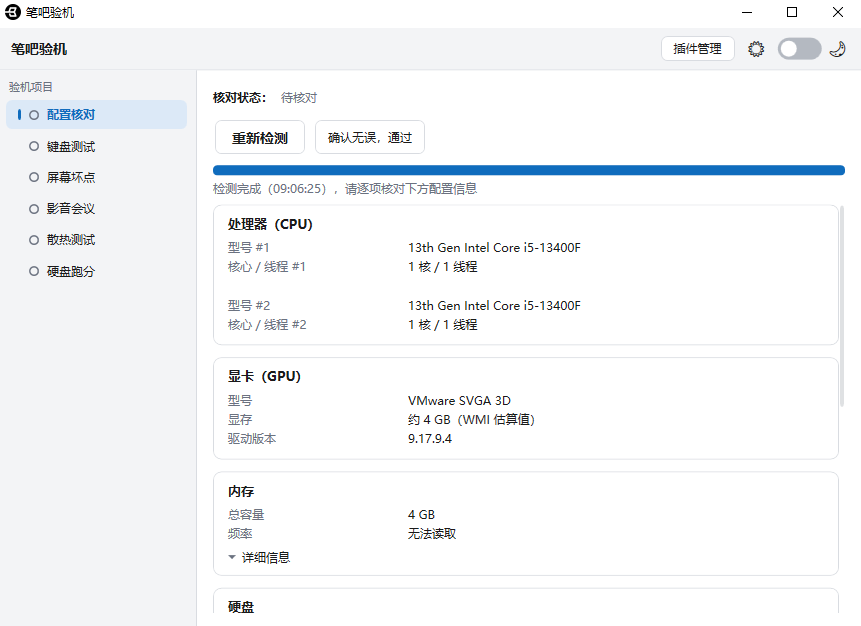Viewport: 861px width, 626px height.
Task: Click CPU 型号 #1 value i5-13400F
Action: click(494, 248)
